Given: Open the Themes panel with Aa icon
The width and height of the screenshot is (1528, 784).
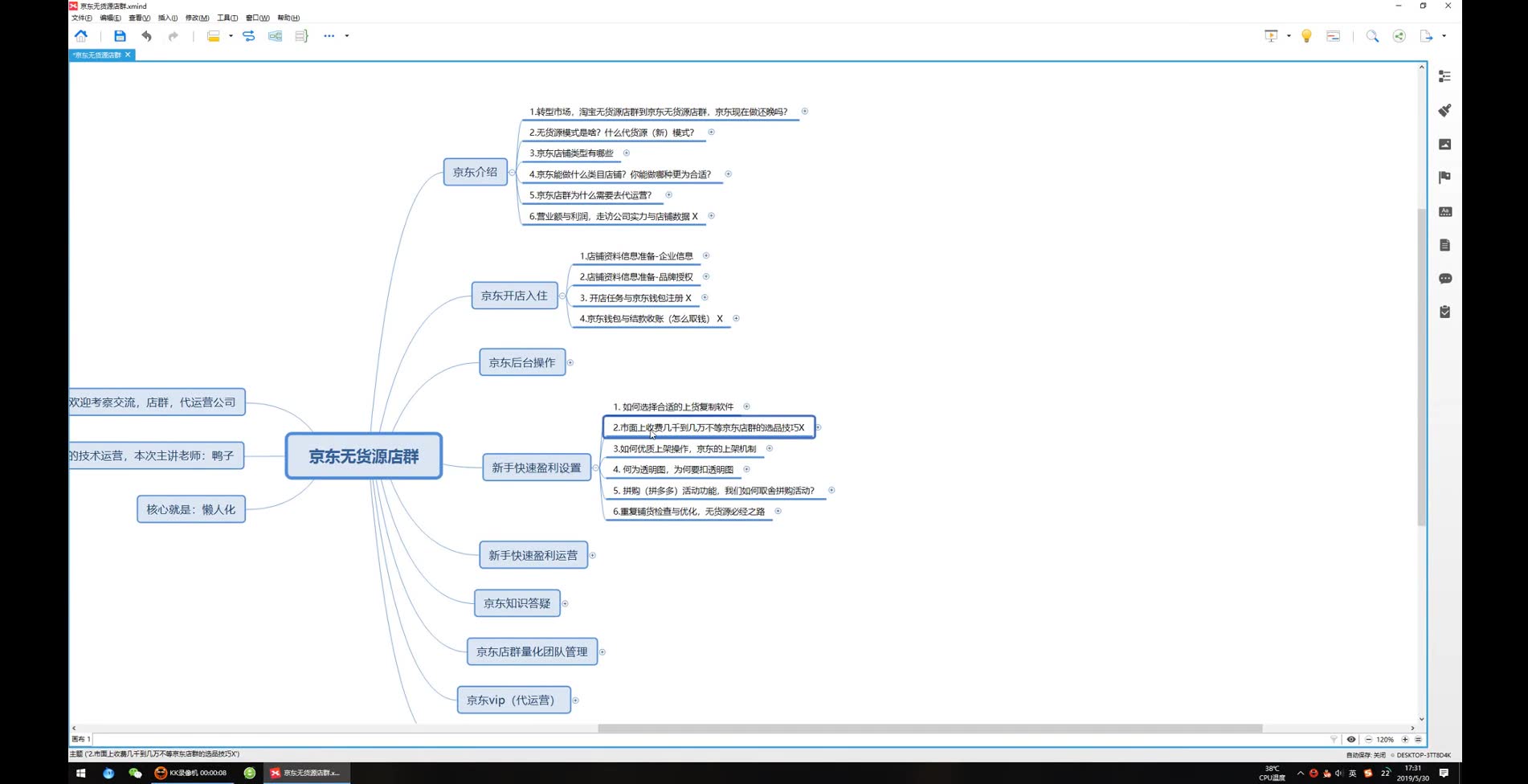Looking at the screenshot, I should pos(1444,211).
